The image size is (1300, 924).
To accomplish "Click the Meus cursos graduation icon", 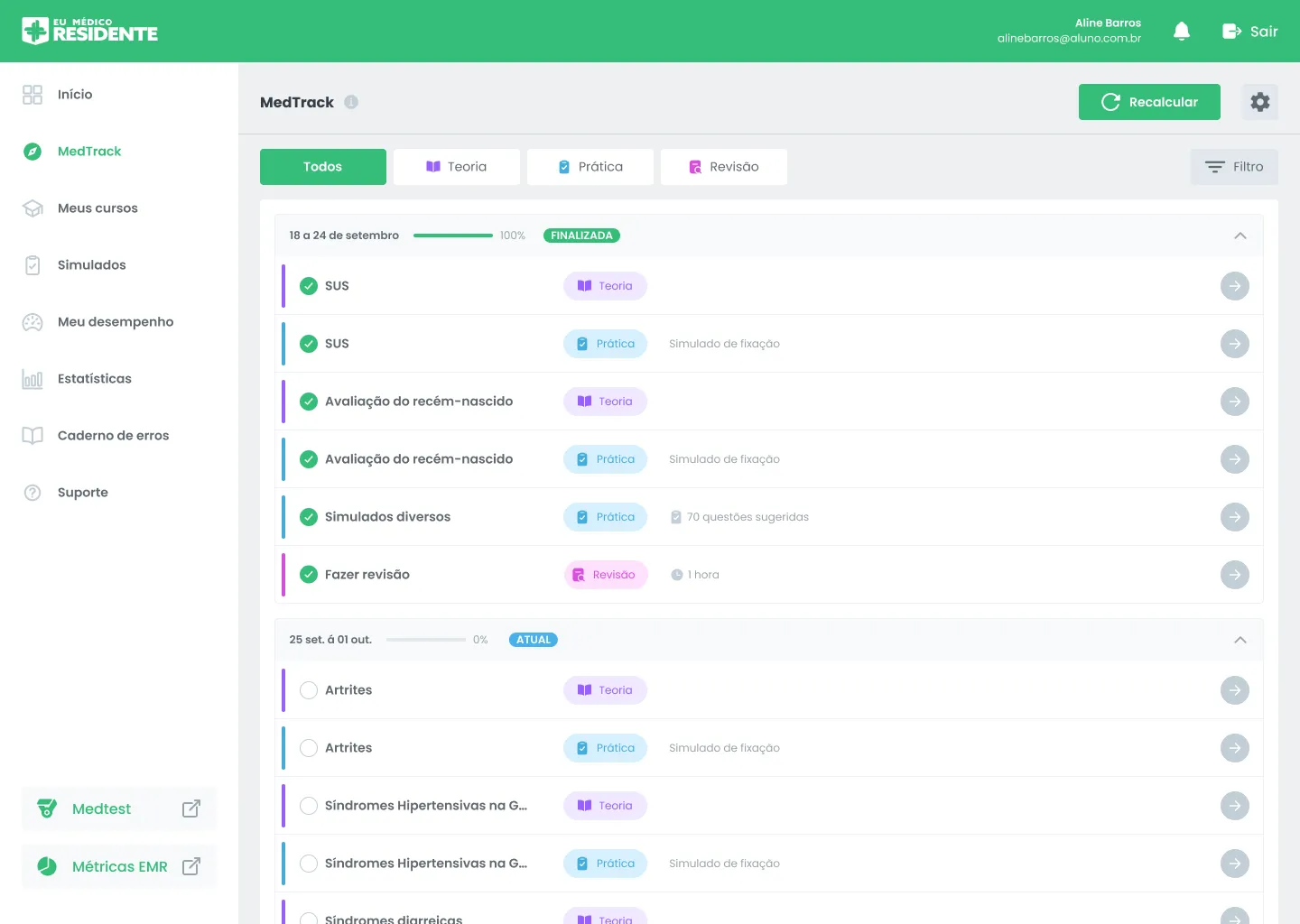I will pos(32,208).
